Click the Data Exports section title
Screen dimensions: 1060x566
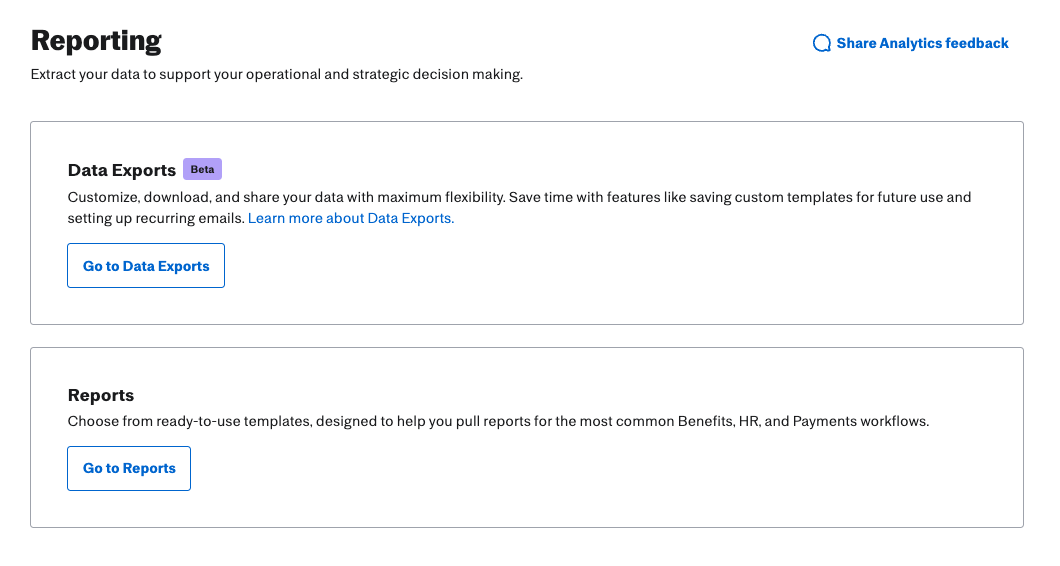pos(122,170)
